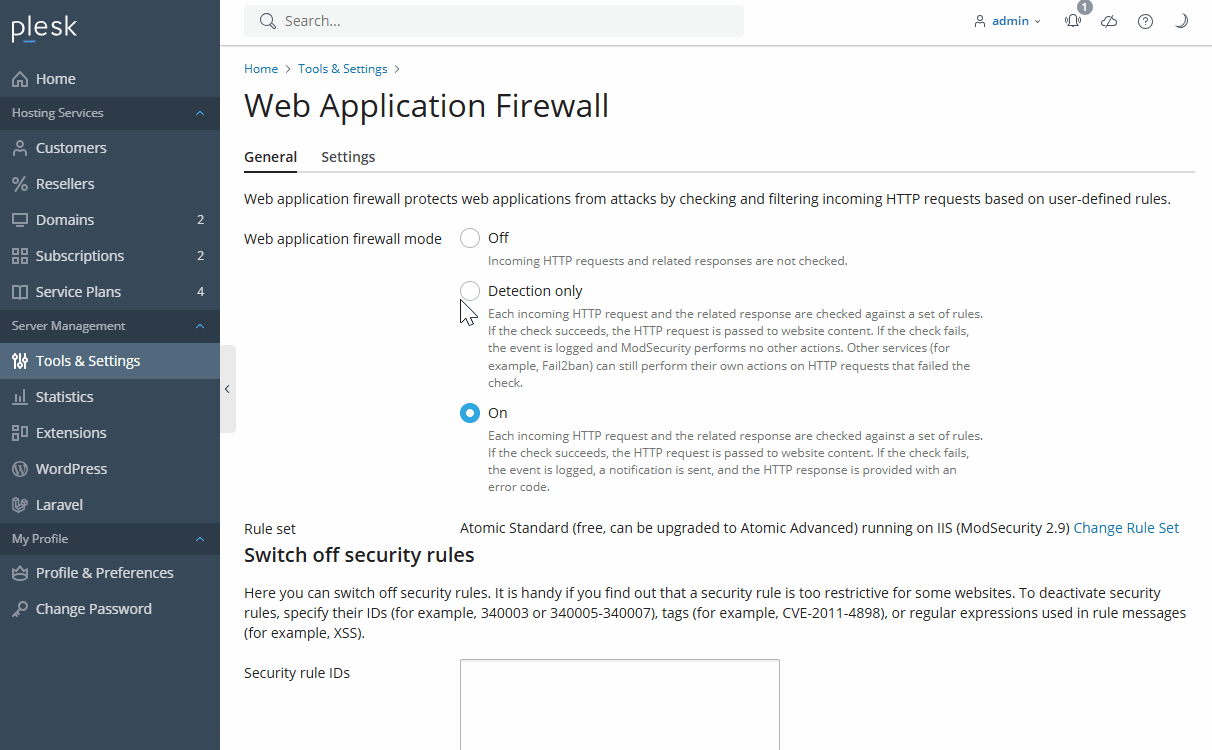Open notifications bell icon
Image resolution: width=1212 pixels, height=750 pixels.
click(1073, 21)
